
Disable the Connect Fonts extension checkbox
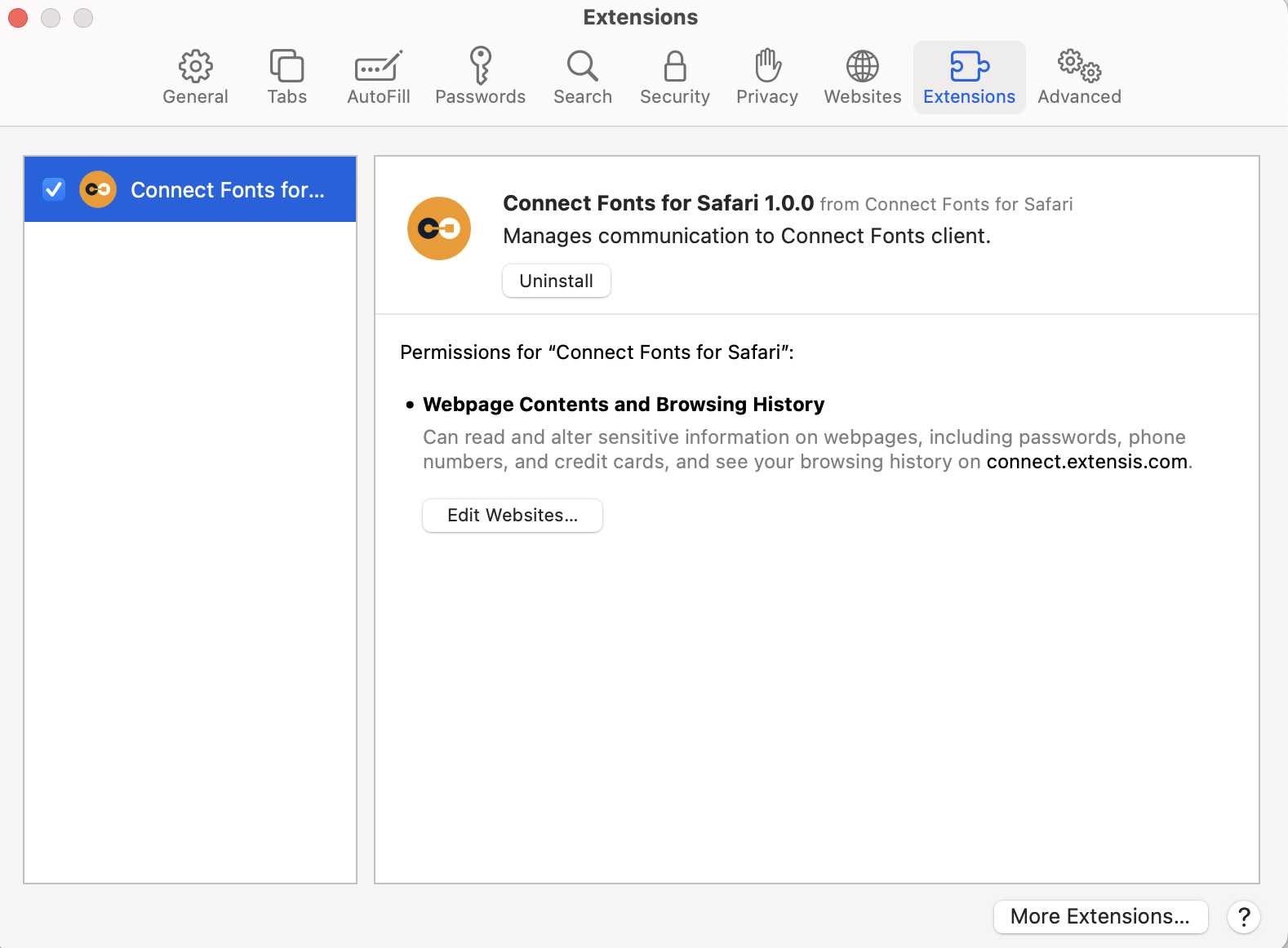pos(54,189)
